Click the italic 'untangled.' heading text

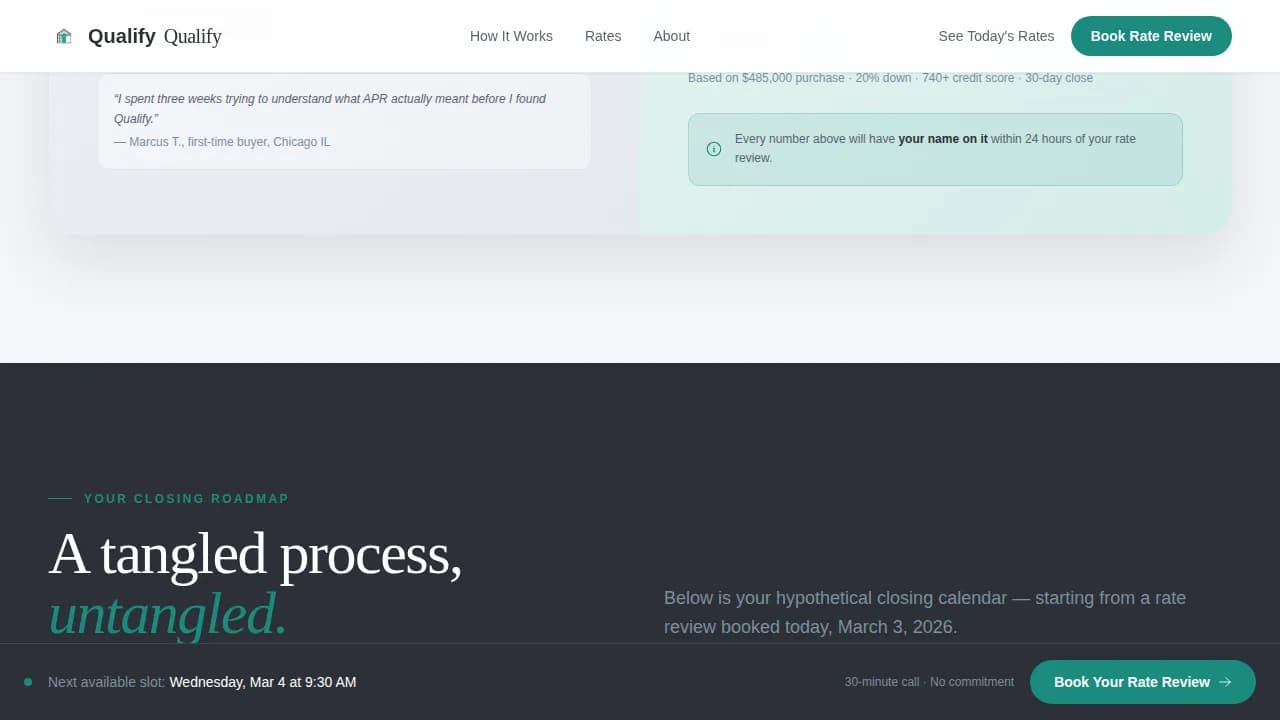(168, 614)
